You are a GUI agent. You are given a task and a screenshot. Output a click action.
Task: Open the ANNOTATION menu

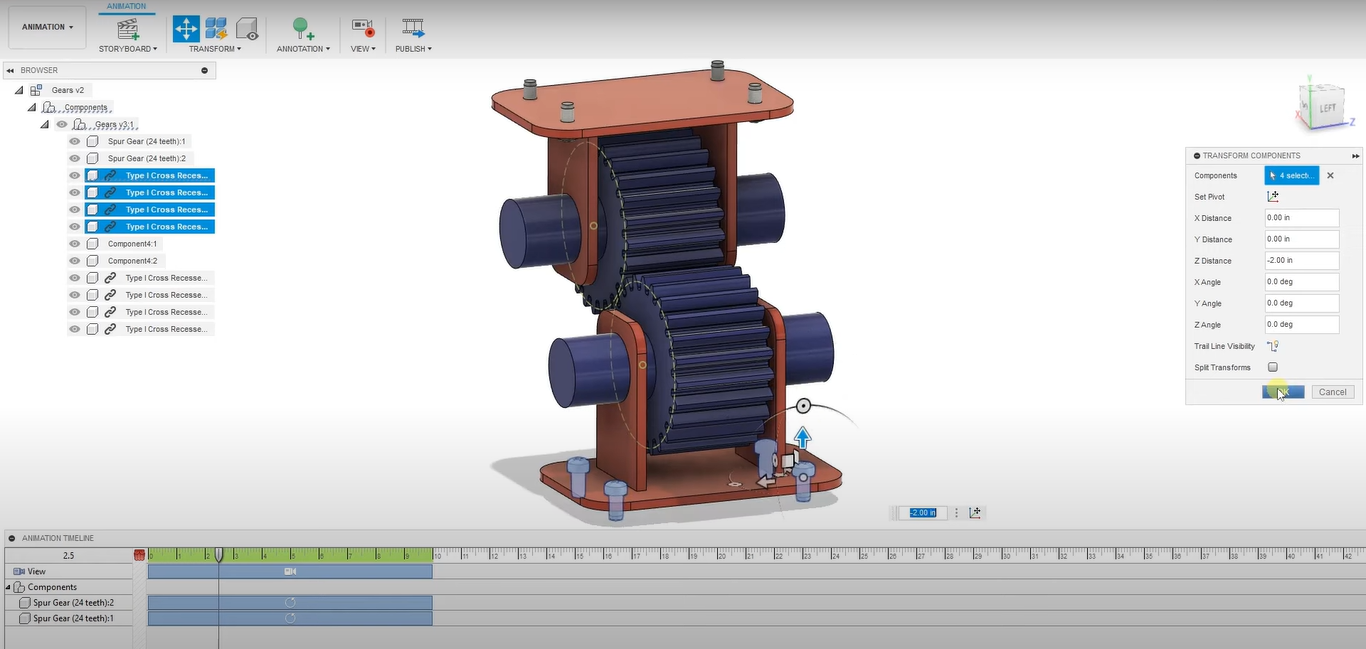click(x=303, y=49)
